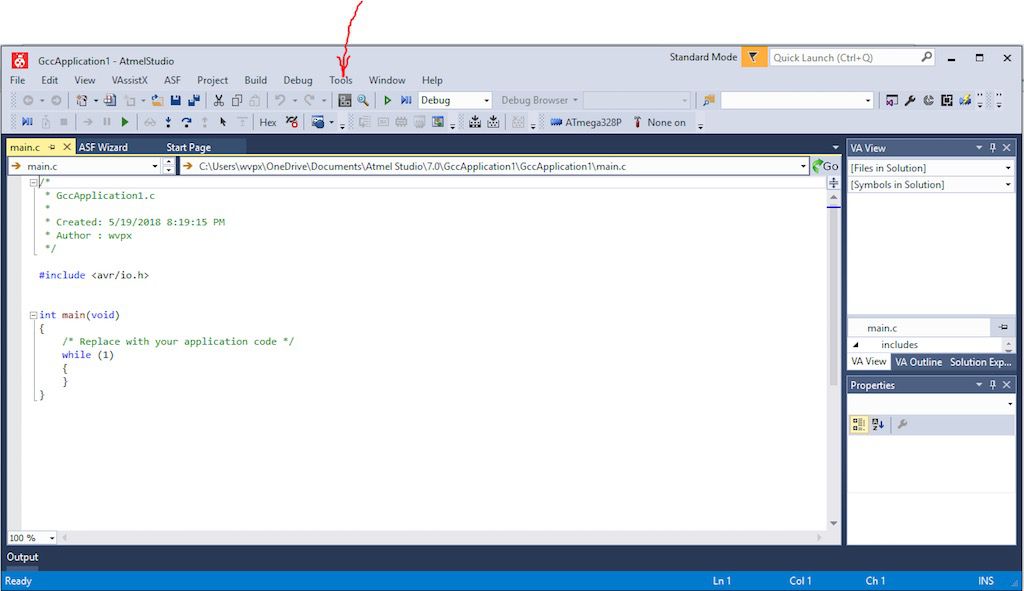1024x591 pixels.
Task: Pin the VA View panel
Action: pos(993,148)
